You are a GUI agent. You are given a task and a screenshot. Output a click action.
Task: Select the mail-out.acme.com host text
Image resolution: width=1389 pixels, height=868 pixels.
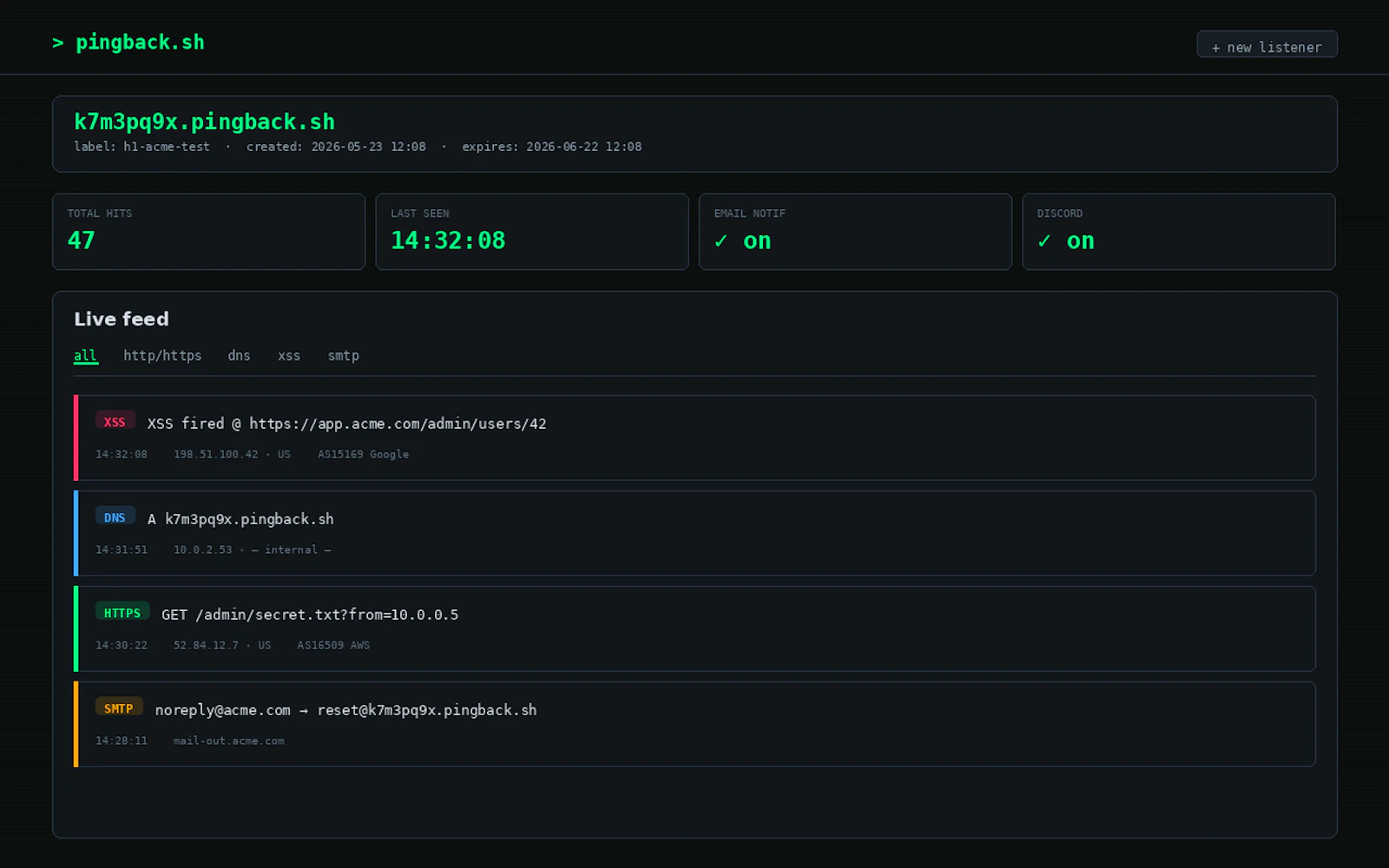[228, 741]
